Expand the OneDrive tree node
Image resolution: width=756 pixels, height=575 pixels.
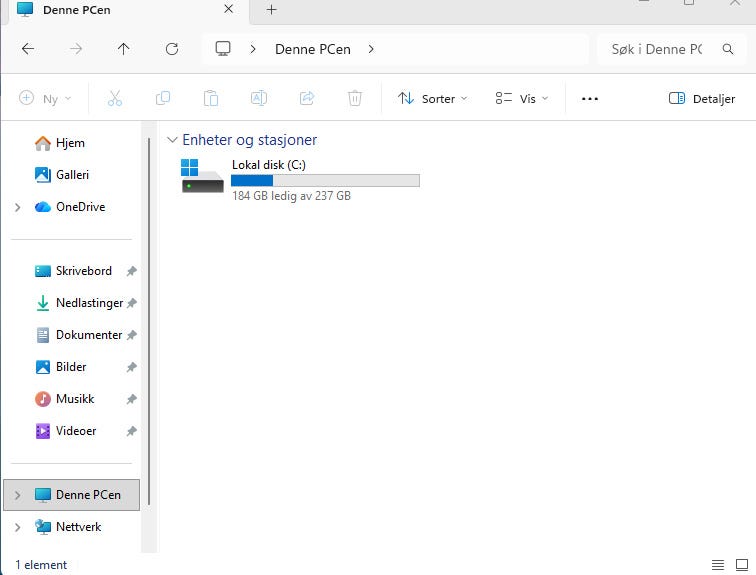point(18,207)
